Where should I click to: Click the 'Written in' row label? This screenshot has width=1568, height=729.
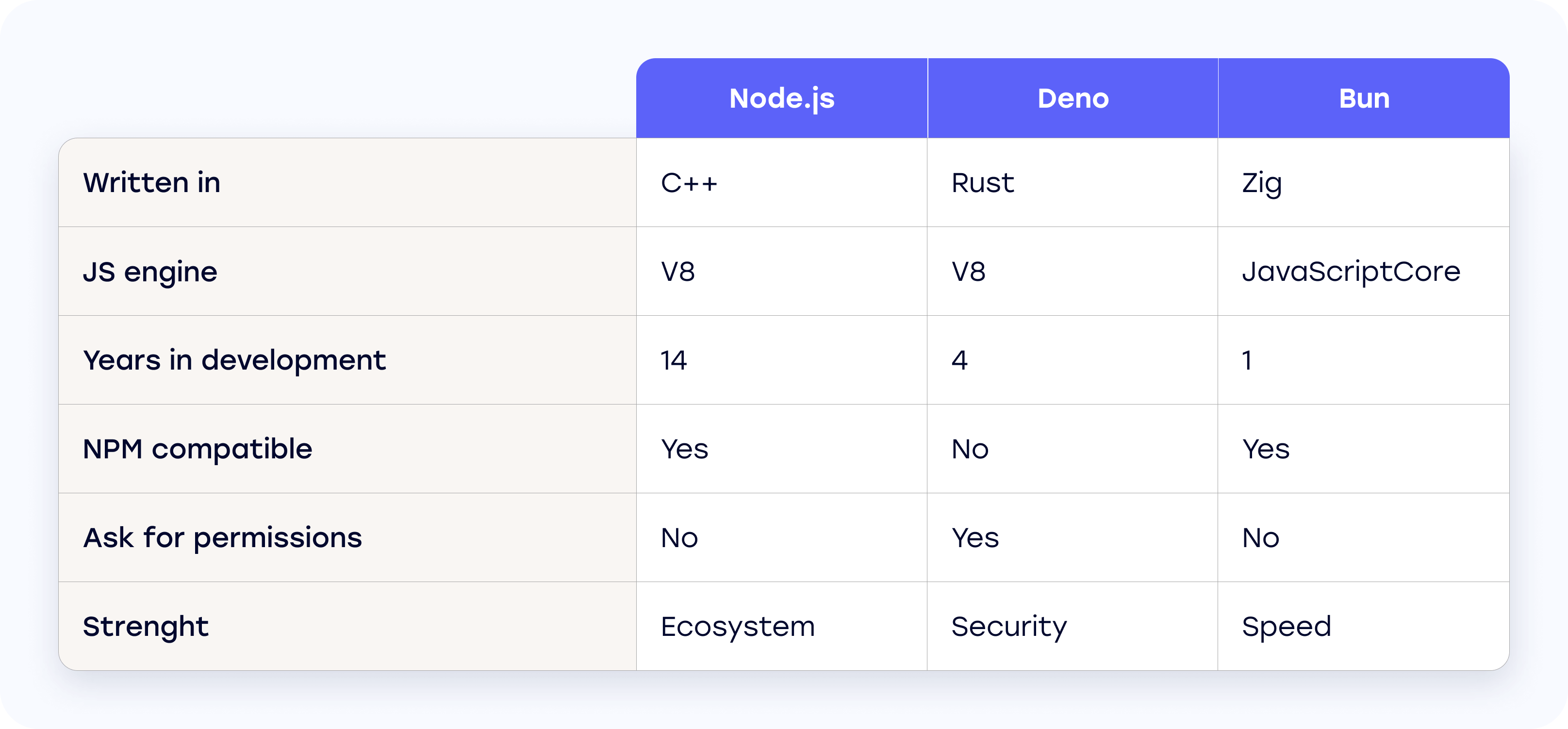coord(152,182)
